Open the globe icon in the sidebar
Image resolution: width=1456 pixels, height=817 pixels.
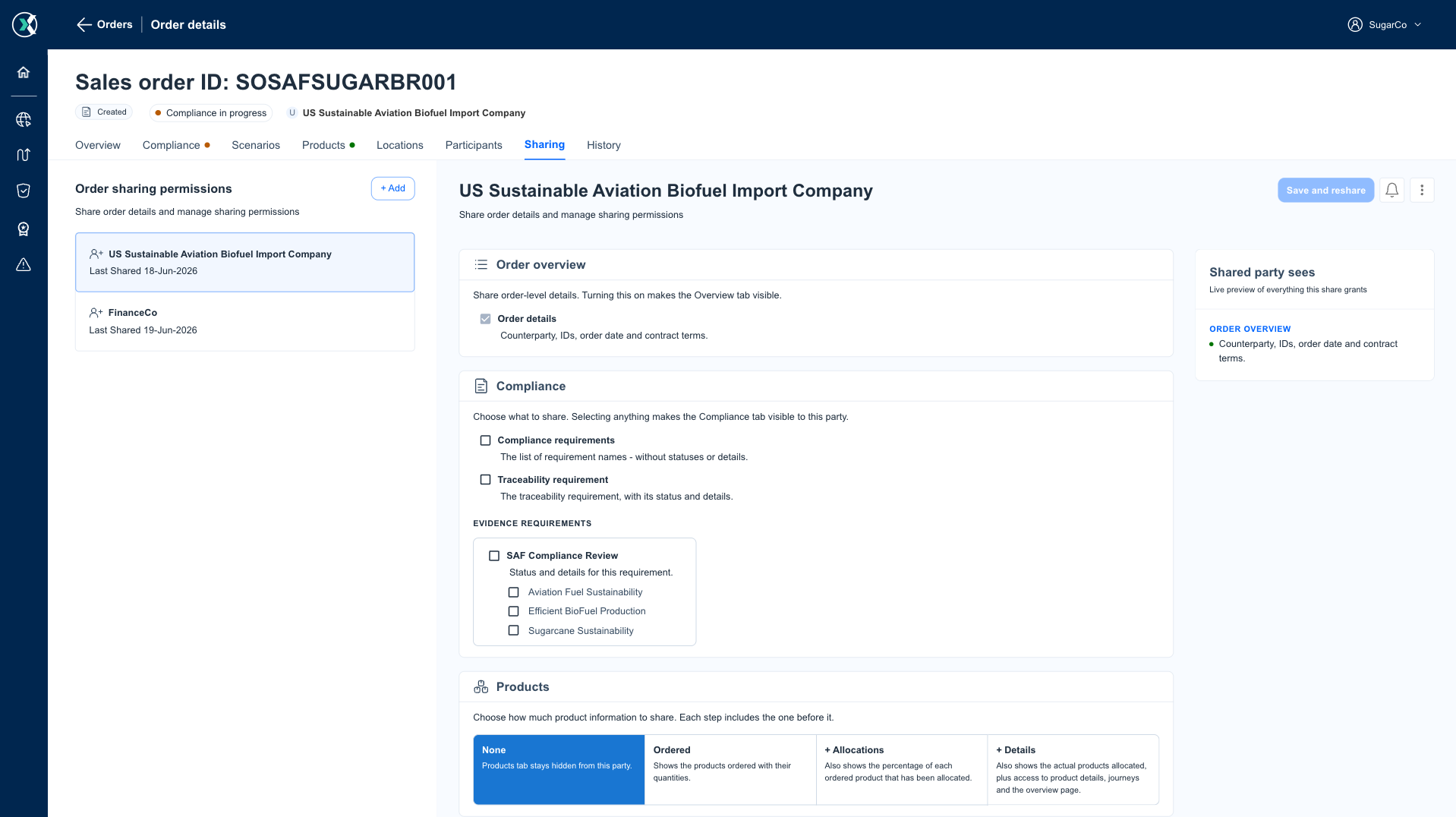(24, 119)
